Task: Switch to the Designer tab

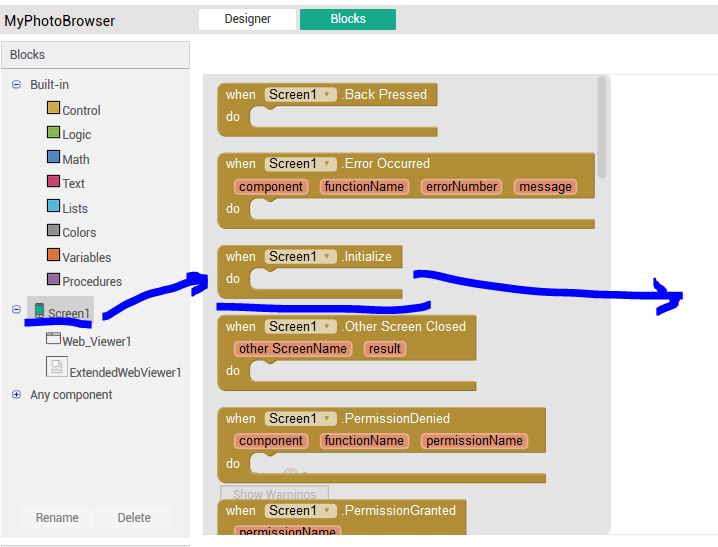Action: click(x=247, y=19)
